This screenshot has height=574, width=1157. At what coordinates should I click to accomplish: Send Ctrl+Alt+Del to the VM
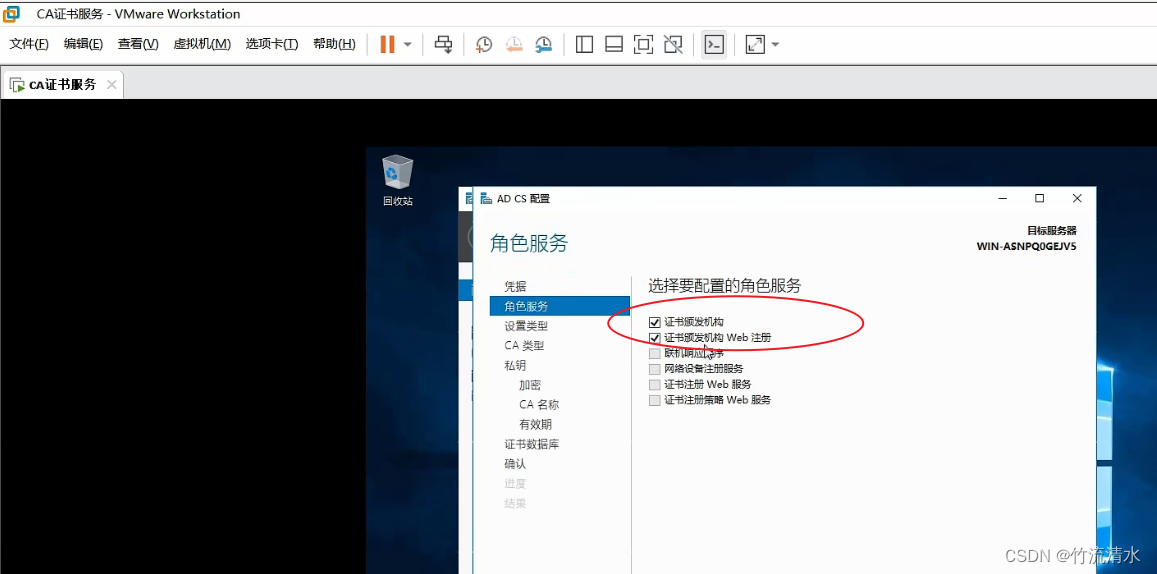tap(443, 44)
